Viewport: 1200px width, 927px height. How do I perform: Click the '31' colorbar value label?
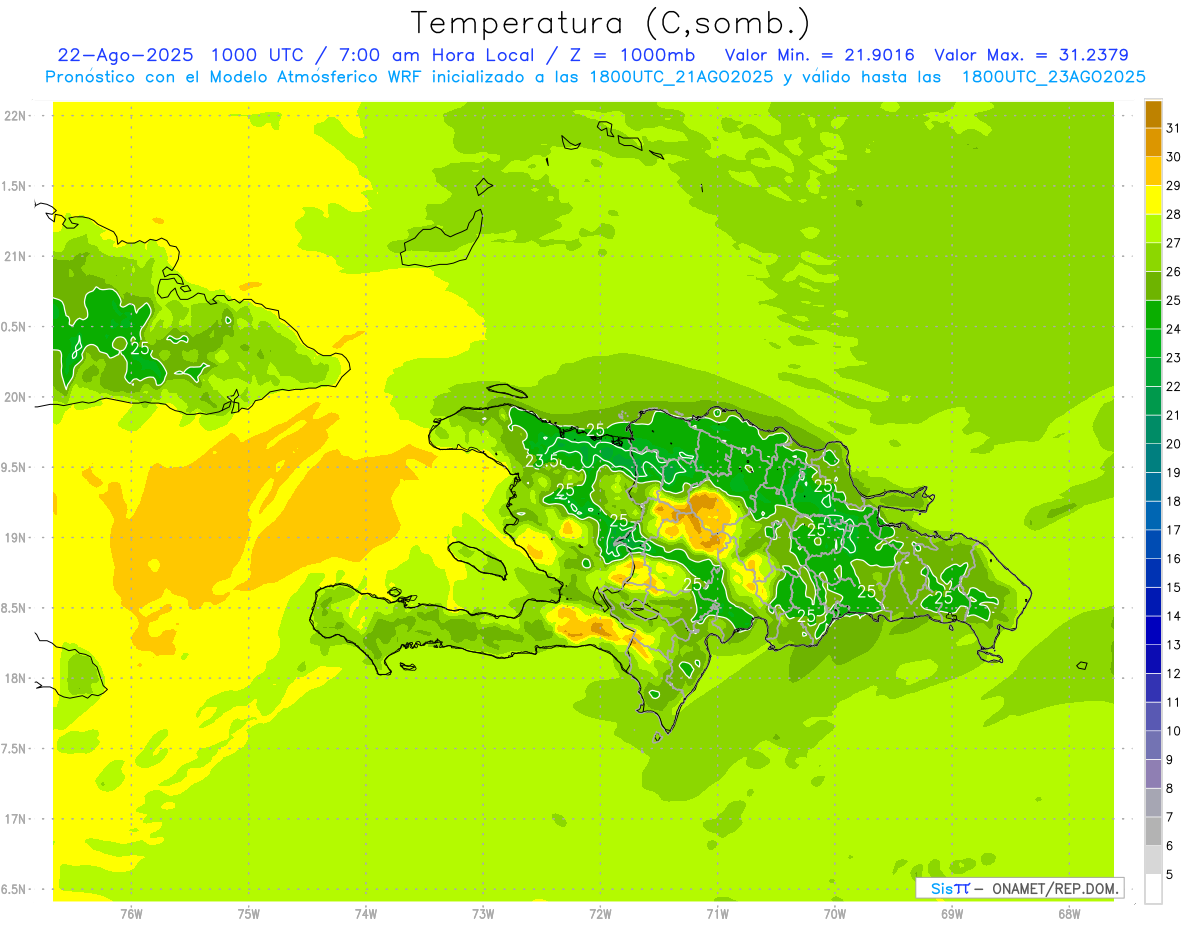1174,128
